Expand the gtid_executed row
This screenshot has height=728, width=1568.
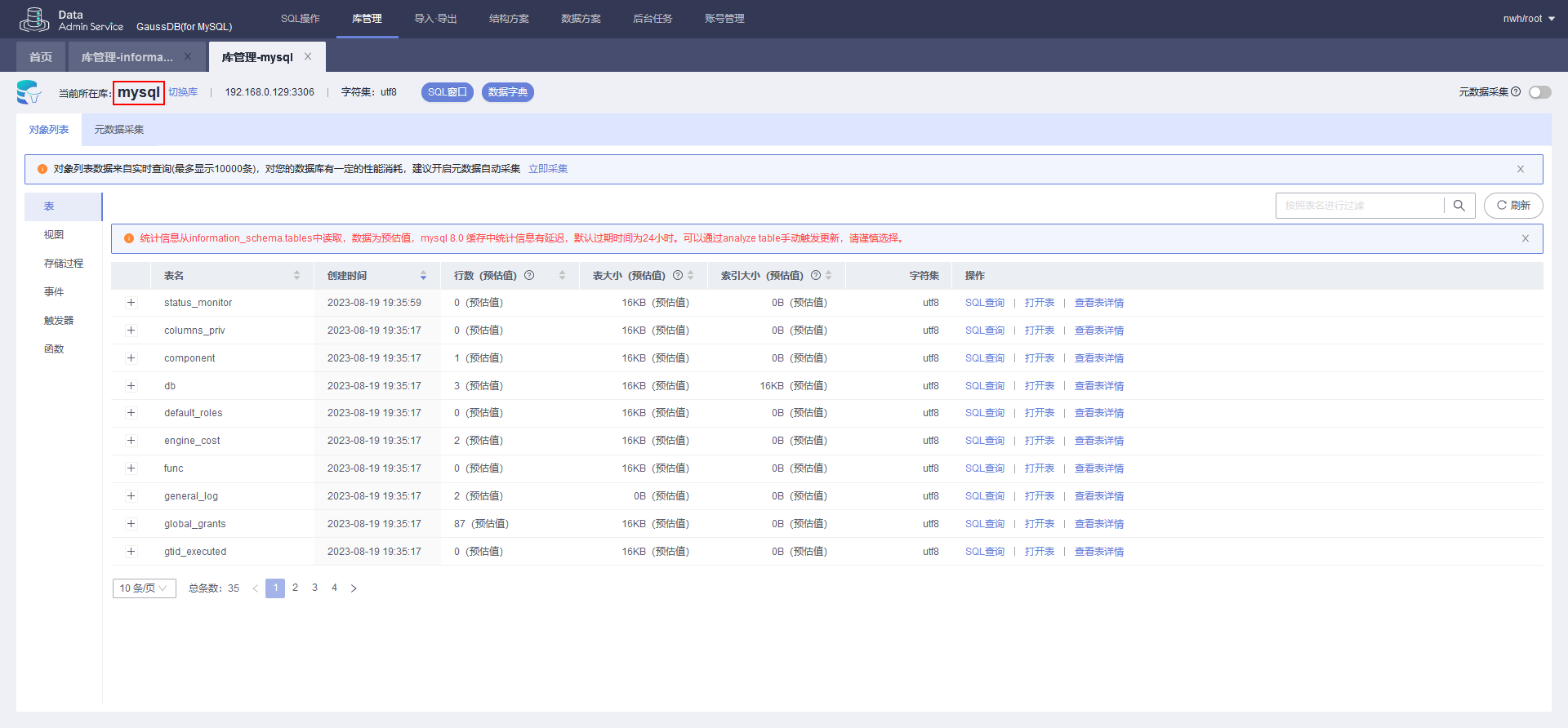[131, 552]
